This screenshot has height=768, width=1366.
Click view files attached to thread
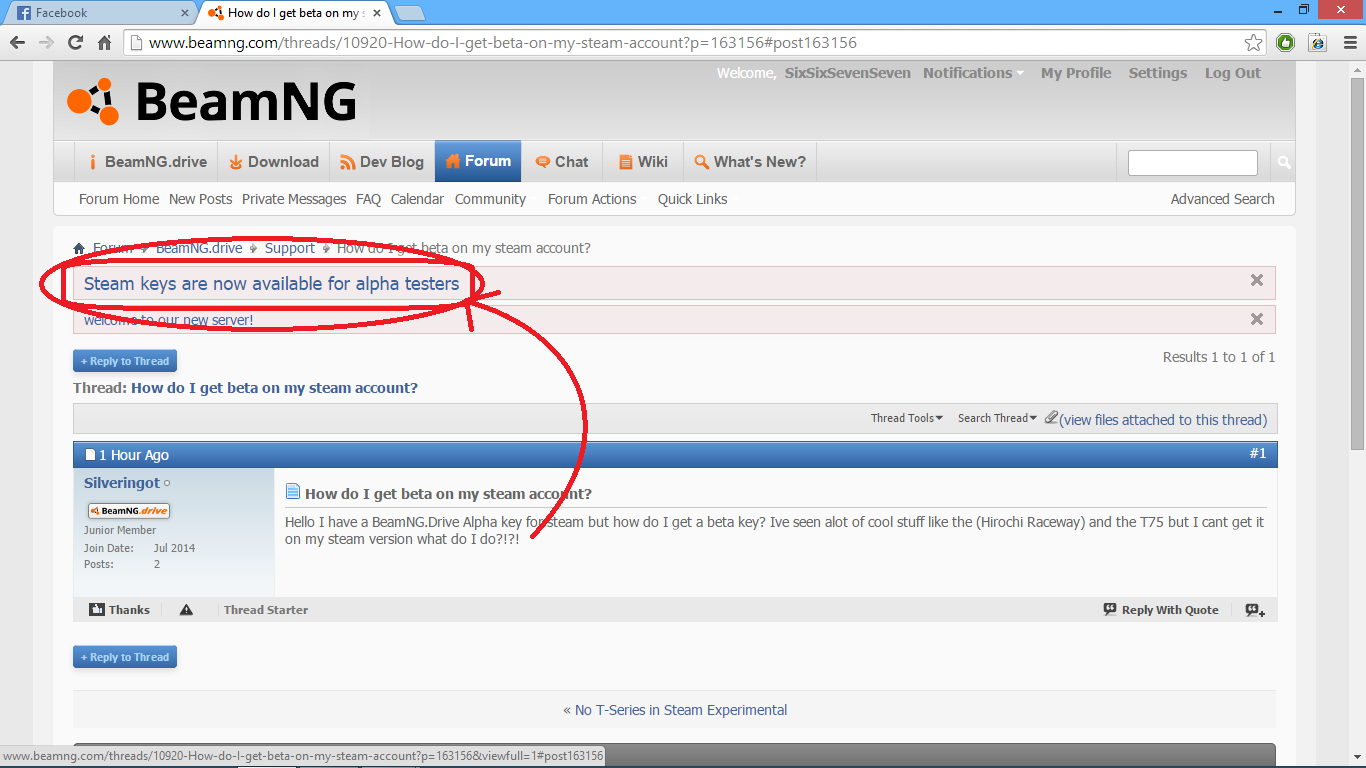1163,420
